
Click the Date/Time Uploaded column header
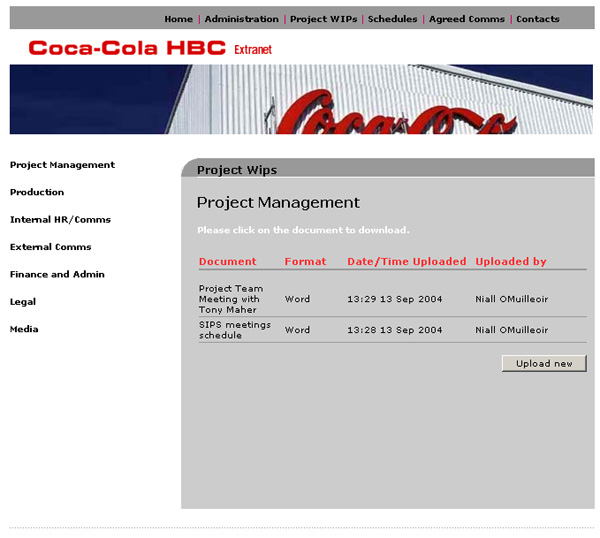(406, 261)
